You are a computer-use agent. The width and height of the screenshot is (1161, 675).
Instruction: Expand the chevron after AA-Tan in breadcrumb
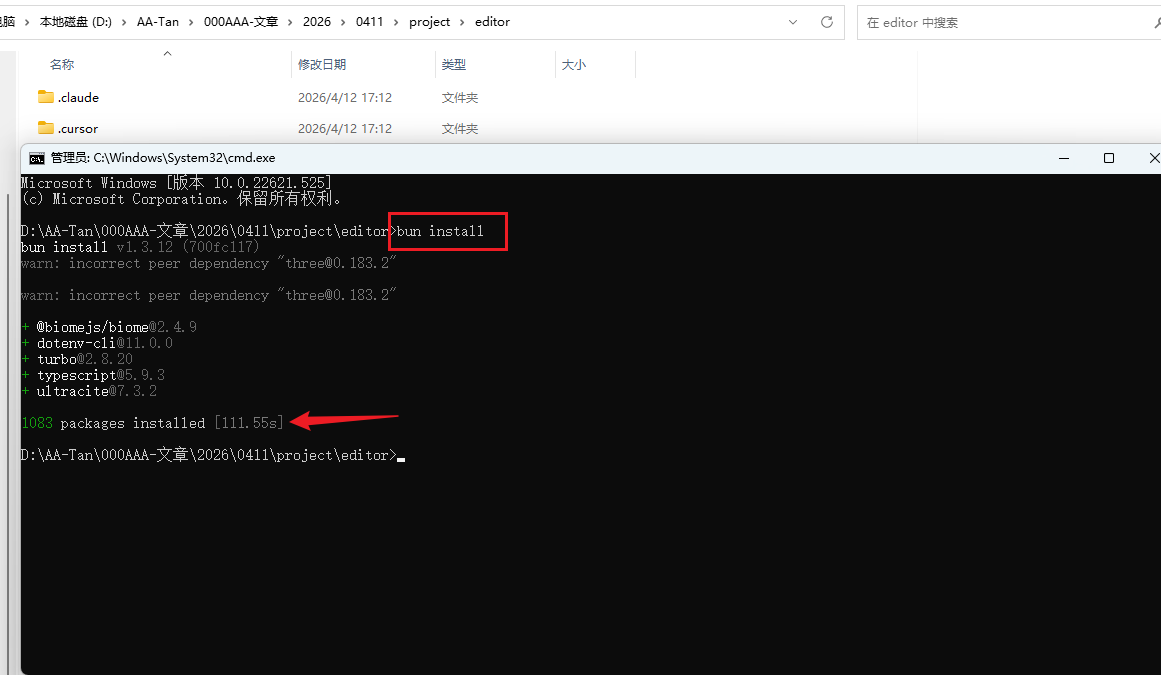pyautogui.click(x=192, y=22)
